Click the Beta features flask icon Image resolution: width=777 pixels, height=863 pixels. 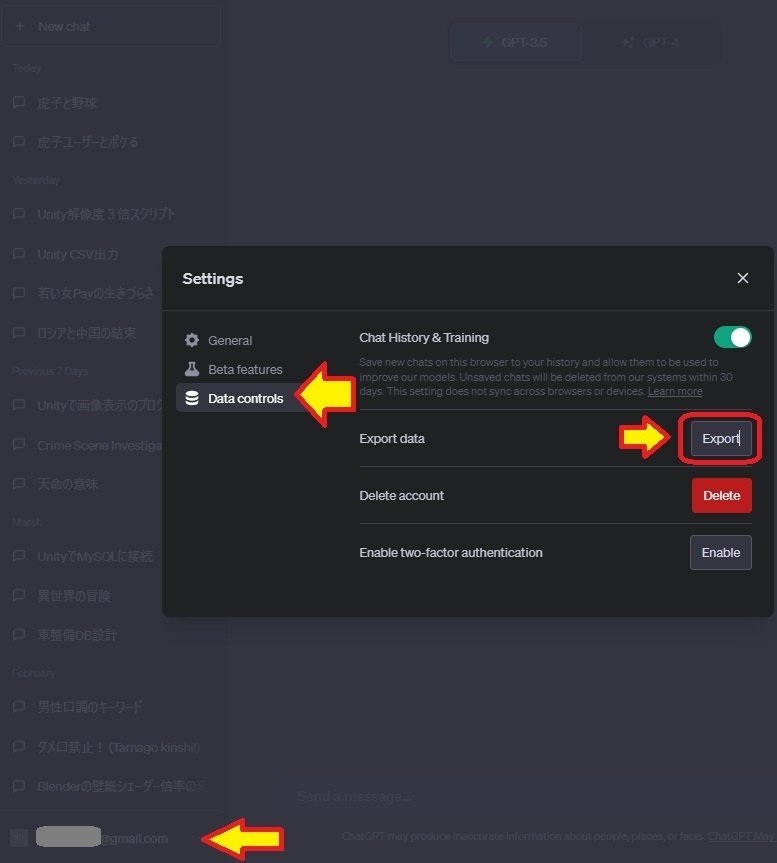[191, 369]
